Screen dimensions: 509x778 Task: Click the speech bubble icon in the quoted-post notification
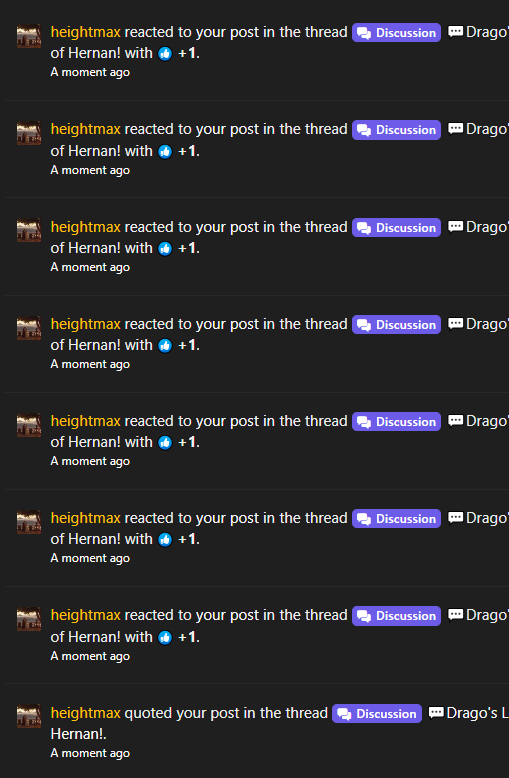[436, 713]
